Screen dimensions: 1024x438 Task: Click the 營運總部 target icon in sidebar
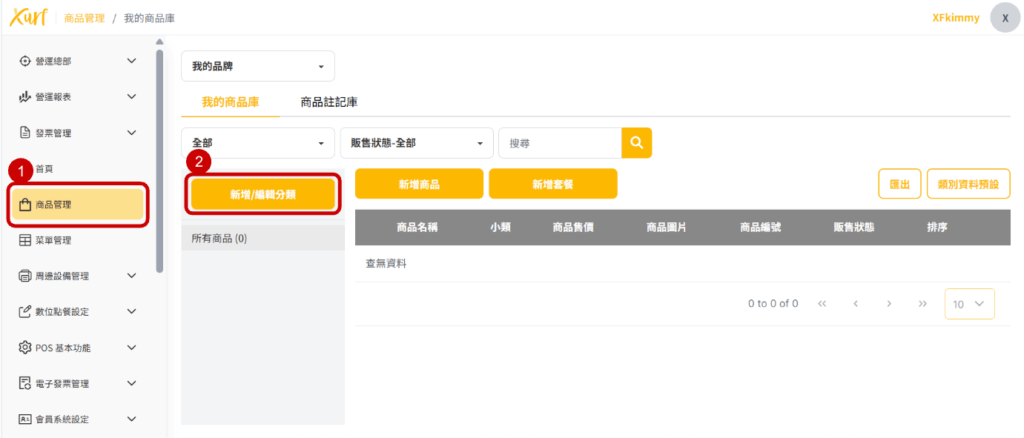26,61
